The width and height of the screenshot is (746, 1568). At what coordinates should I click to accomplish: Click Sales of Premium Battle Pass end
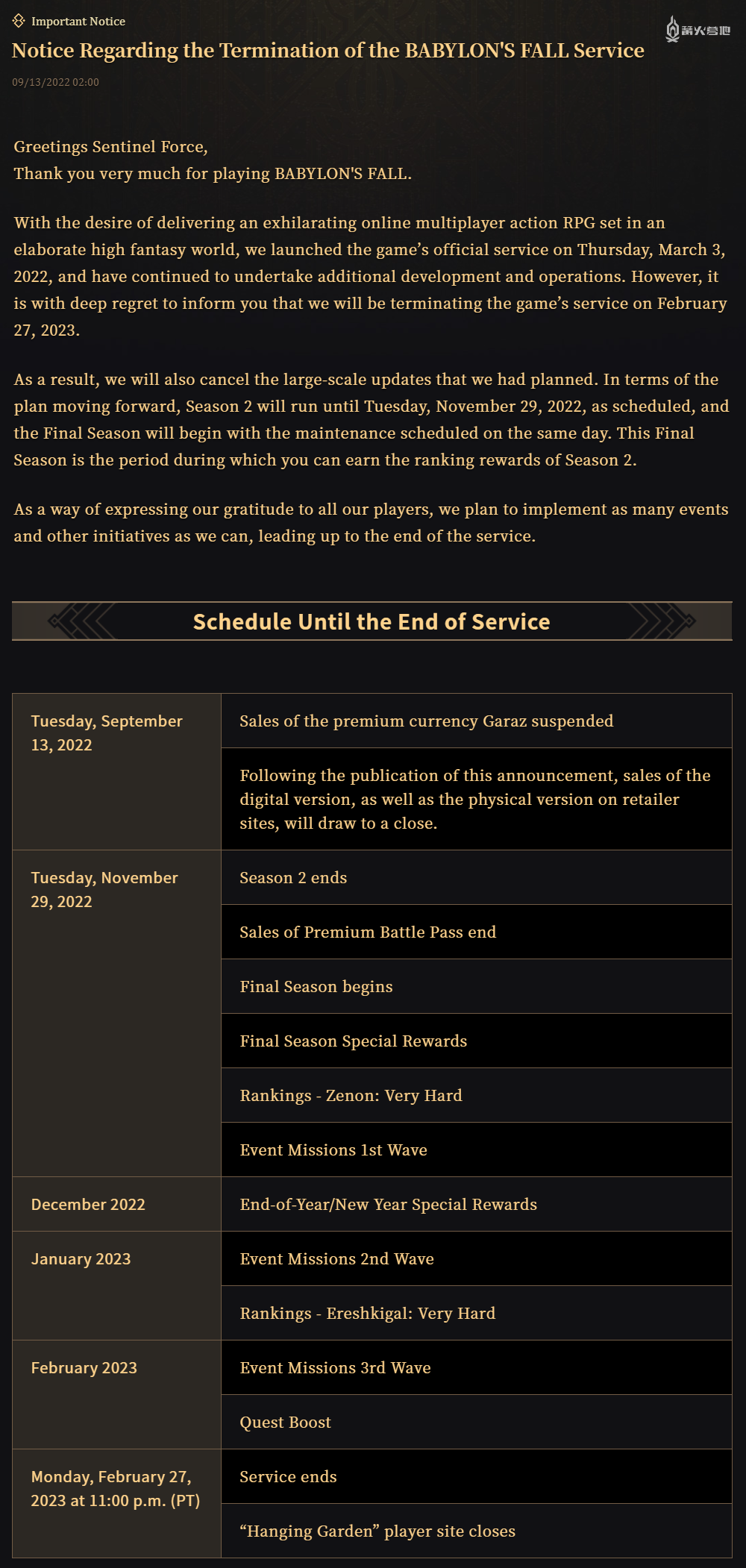click(368, 932)
